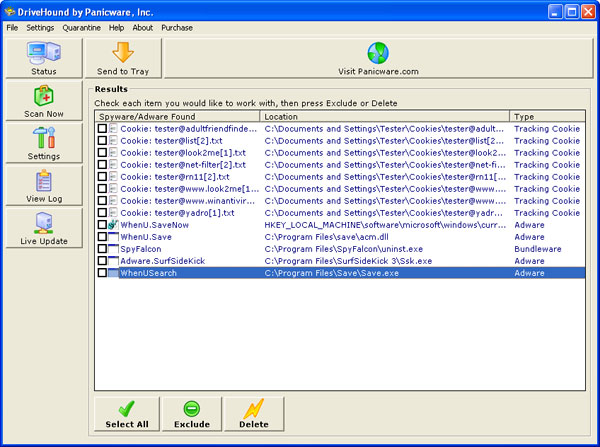This screenshot has width=600, height=447.
Task: Click the Send to Tray arrow button
Action: point(123,58)
